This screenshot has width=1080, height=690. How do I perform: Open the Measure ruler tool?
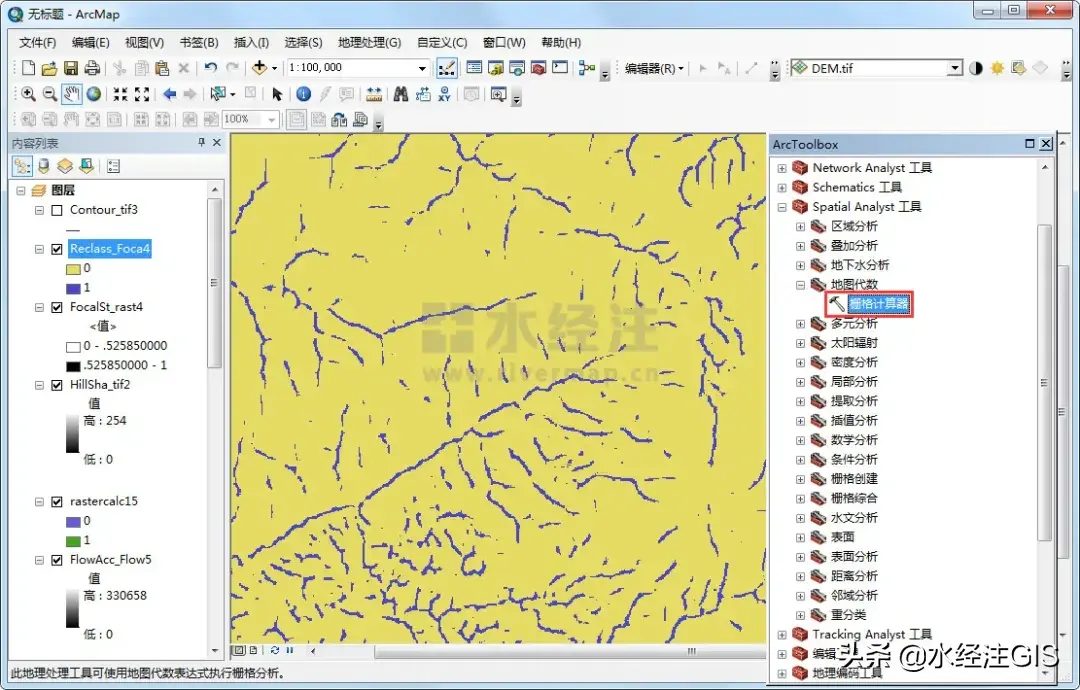(374, 94)
